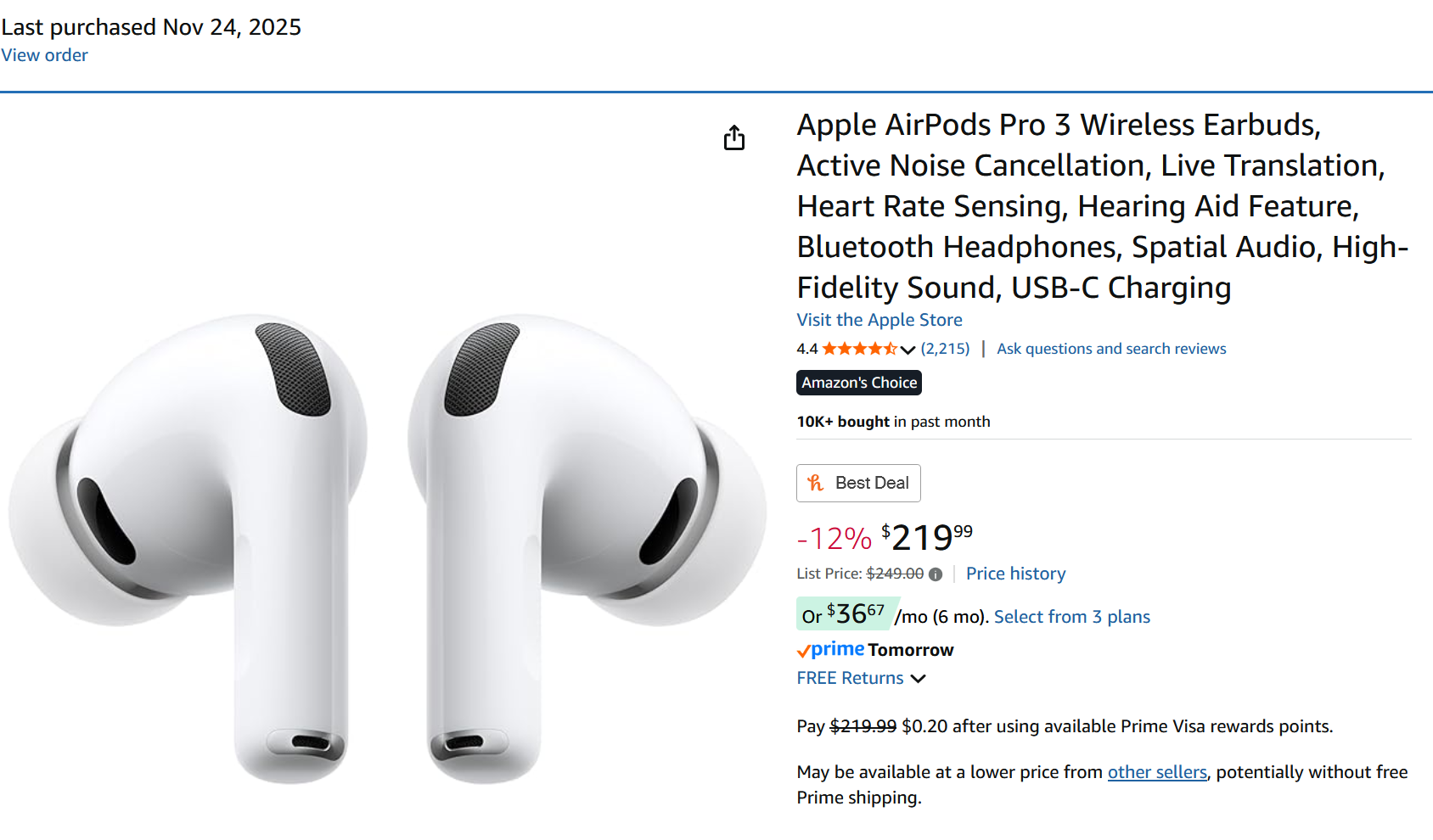This screenshot has width=1433, height=840.
Task: Click the Amazon's Choice badge
Action: (x=859, y=383)
